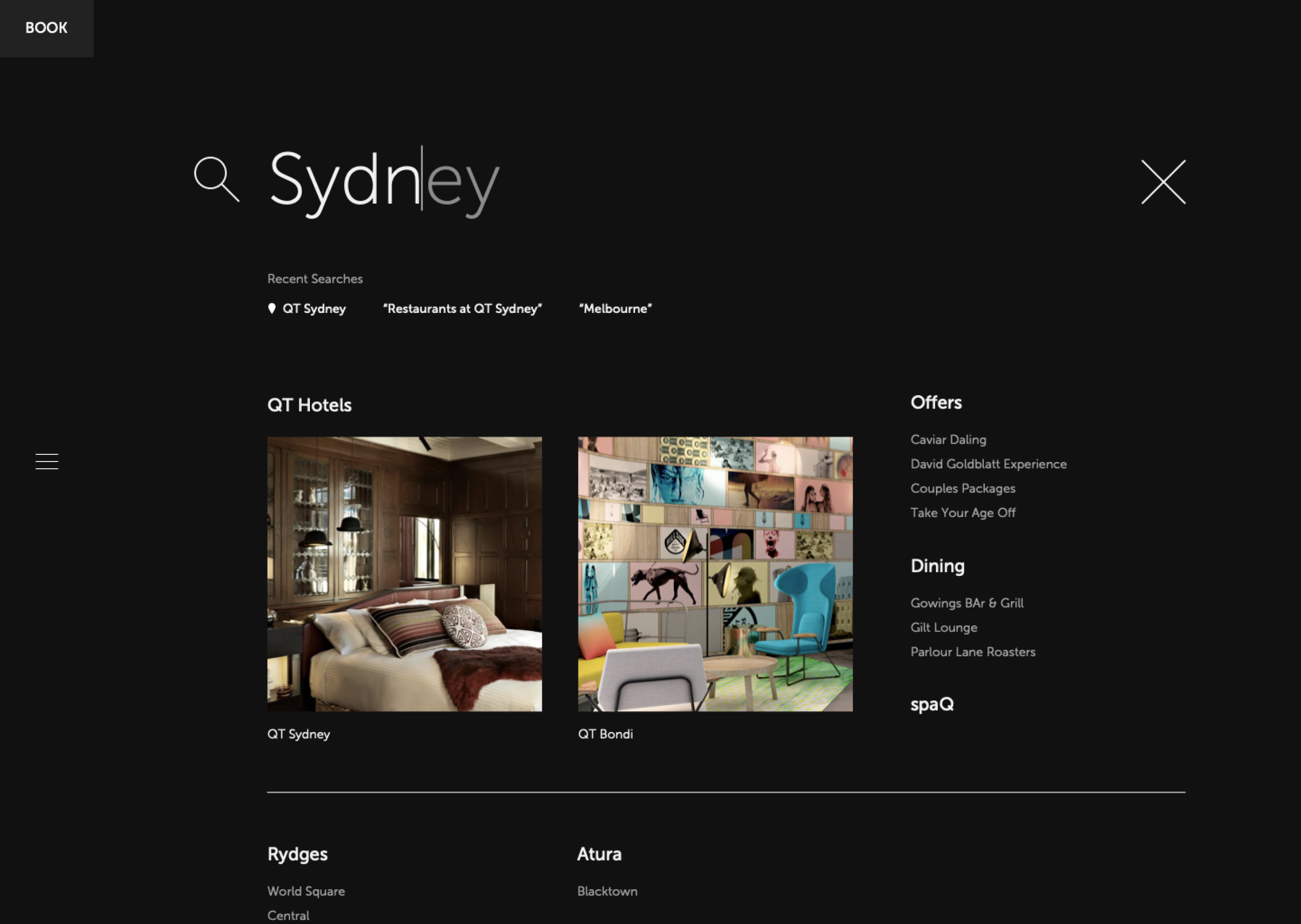1301x924 pixels.
Task: Click the magnifying glass search icon
Action: tap(216, 179)
